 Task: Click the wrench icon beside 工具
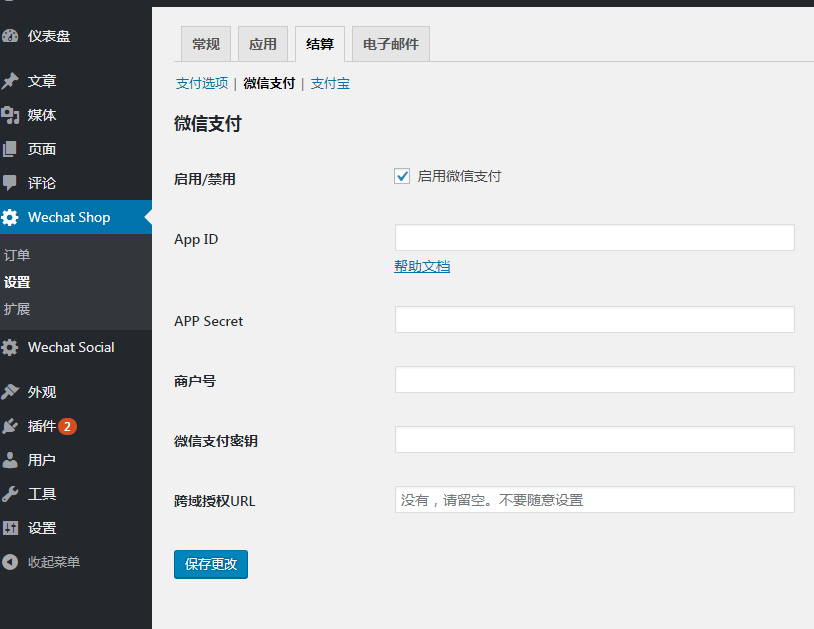10,494
